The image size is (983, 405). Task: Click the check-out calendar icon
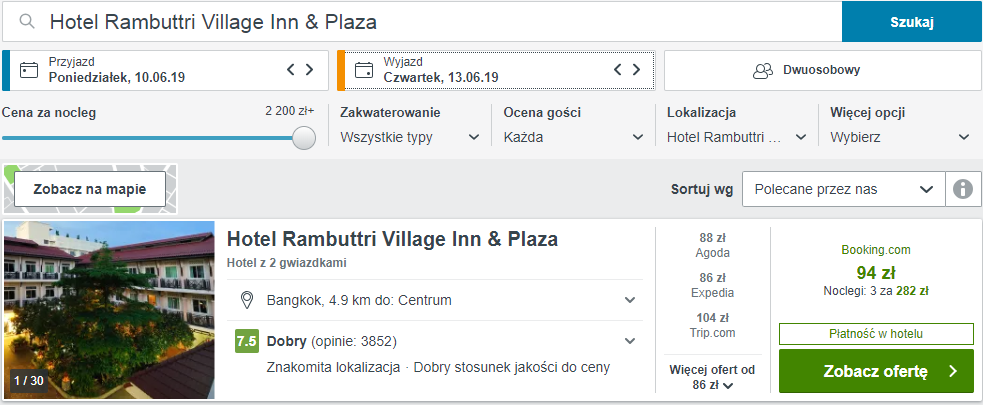(364, 70)
